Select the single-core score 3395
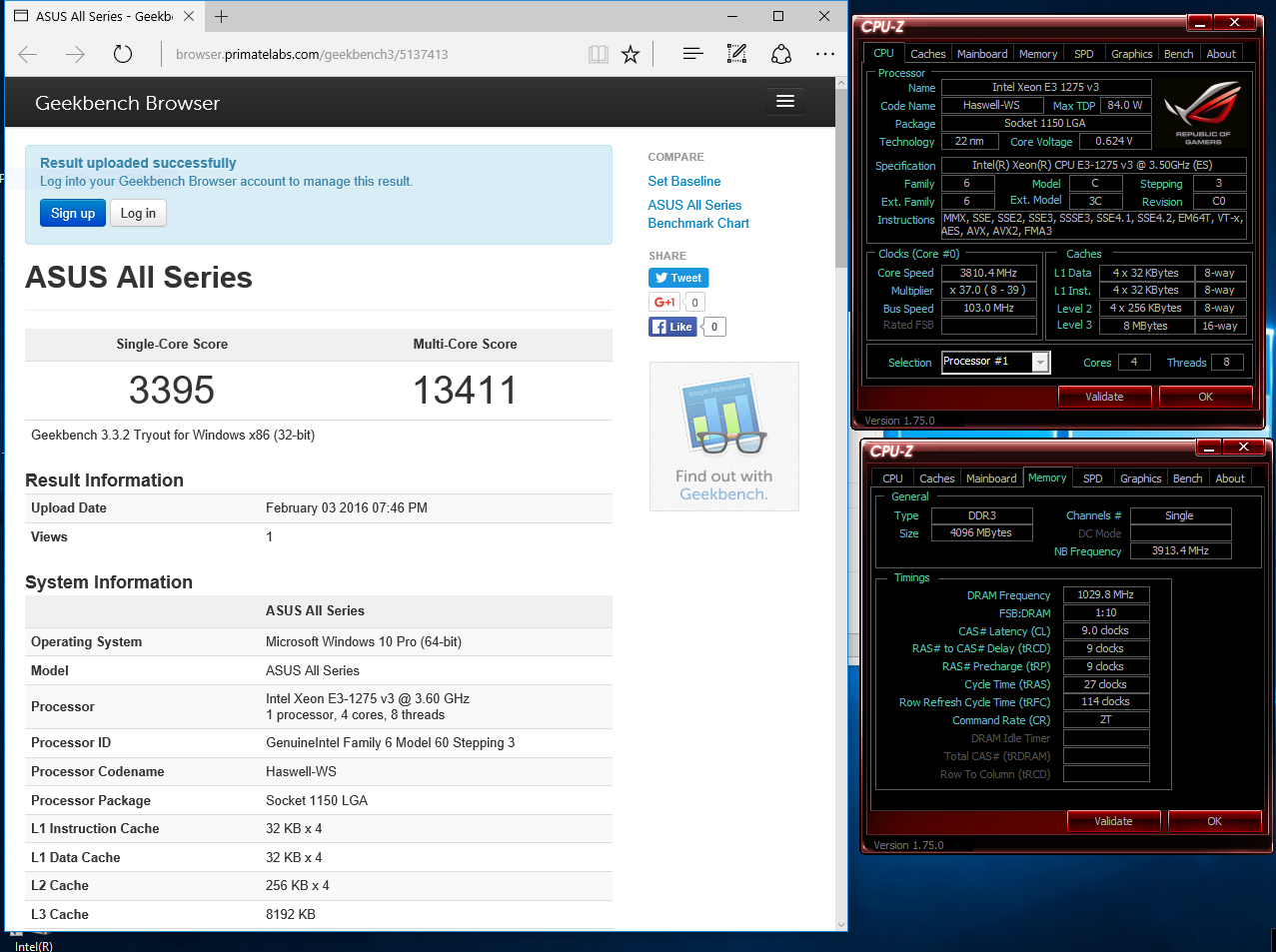The height and width of the screenshot is (952, 1276). tap(172, 390)
